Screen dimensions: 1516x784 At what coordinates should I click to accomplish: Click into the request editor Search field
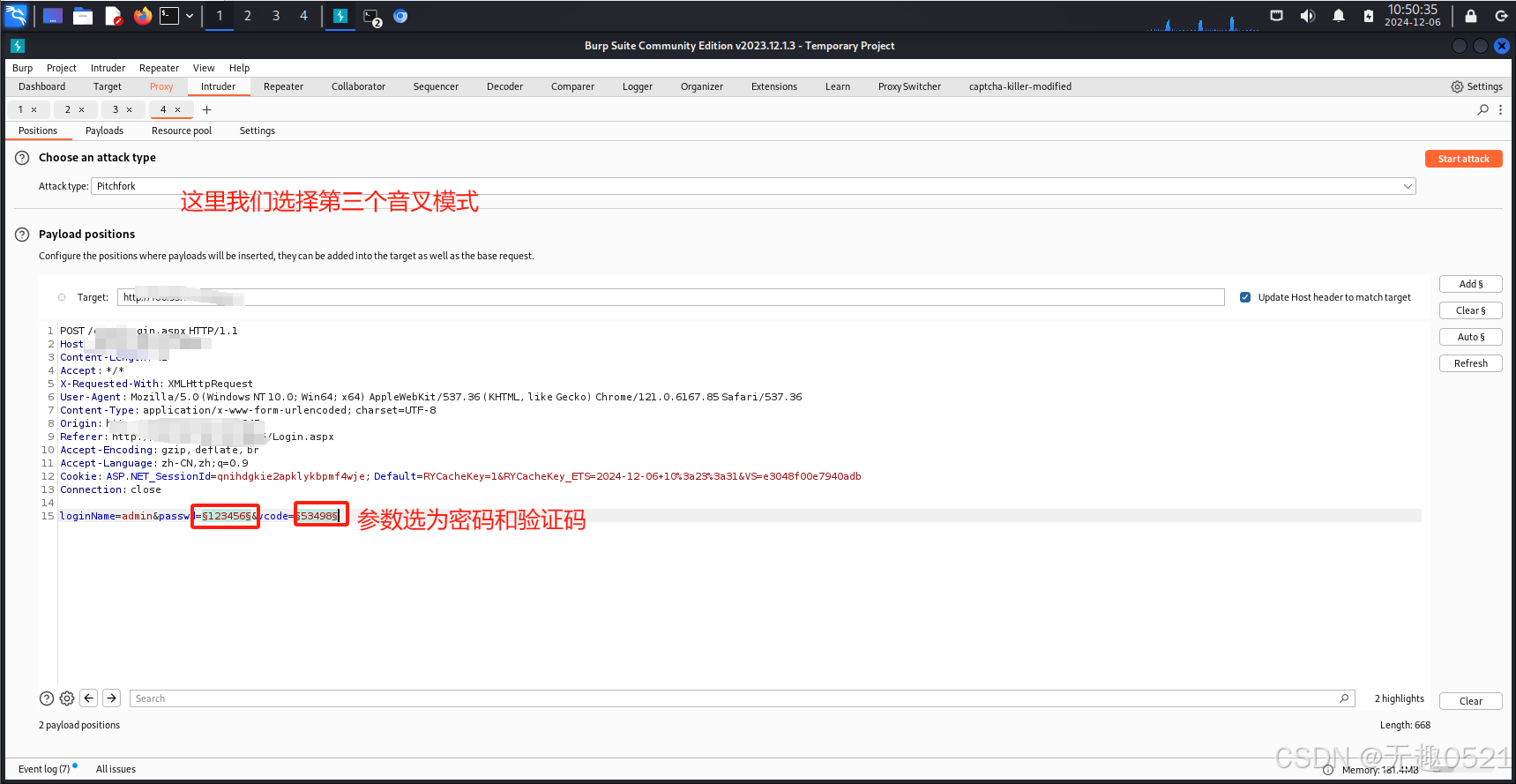click(x=742, y=698)
